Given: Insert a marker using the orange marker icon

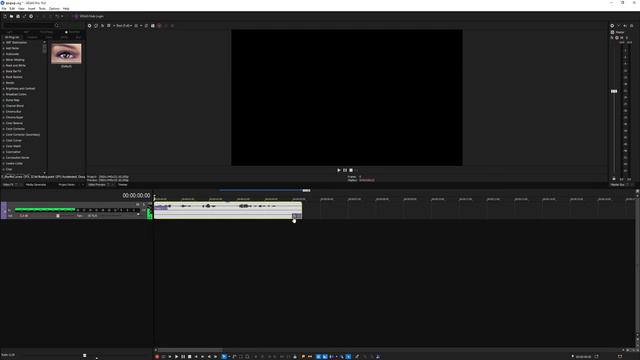Looking at the screenshot, I should point(303,357).
